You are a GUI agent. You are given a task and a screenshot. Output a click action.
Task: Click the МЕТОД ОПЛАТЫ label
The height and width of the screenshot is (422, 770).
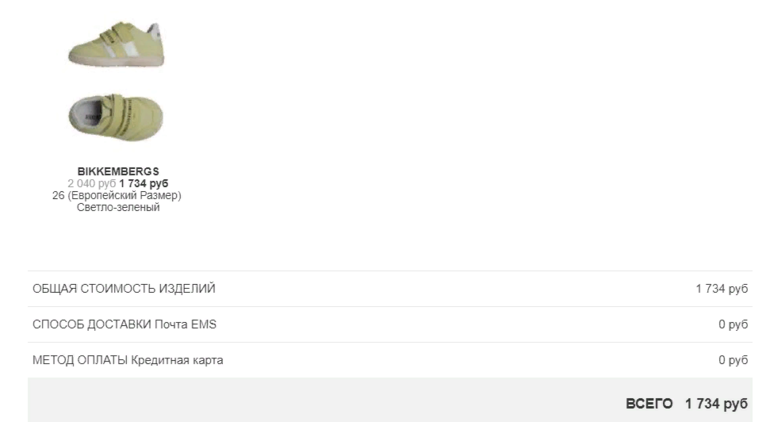click(x=79, y=360)
